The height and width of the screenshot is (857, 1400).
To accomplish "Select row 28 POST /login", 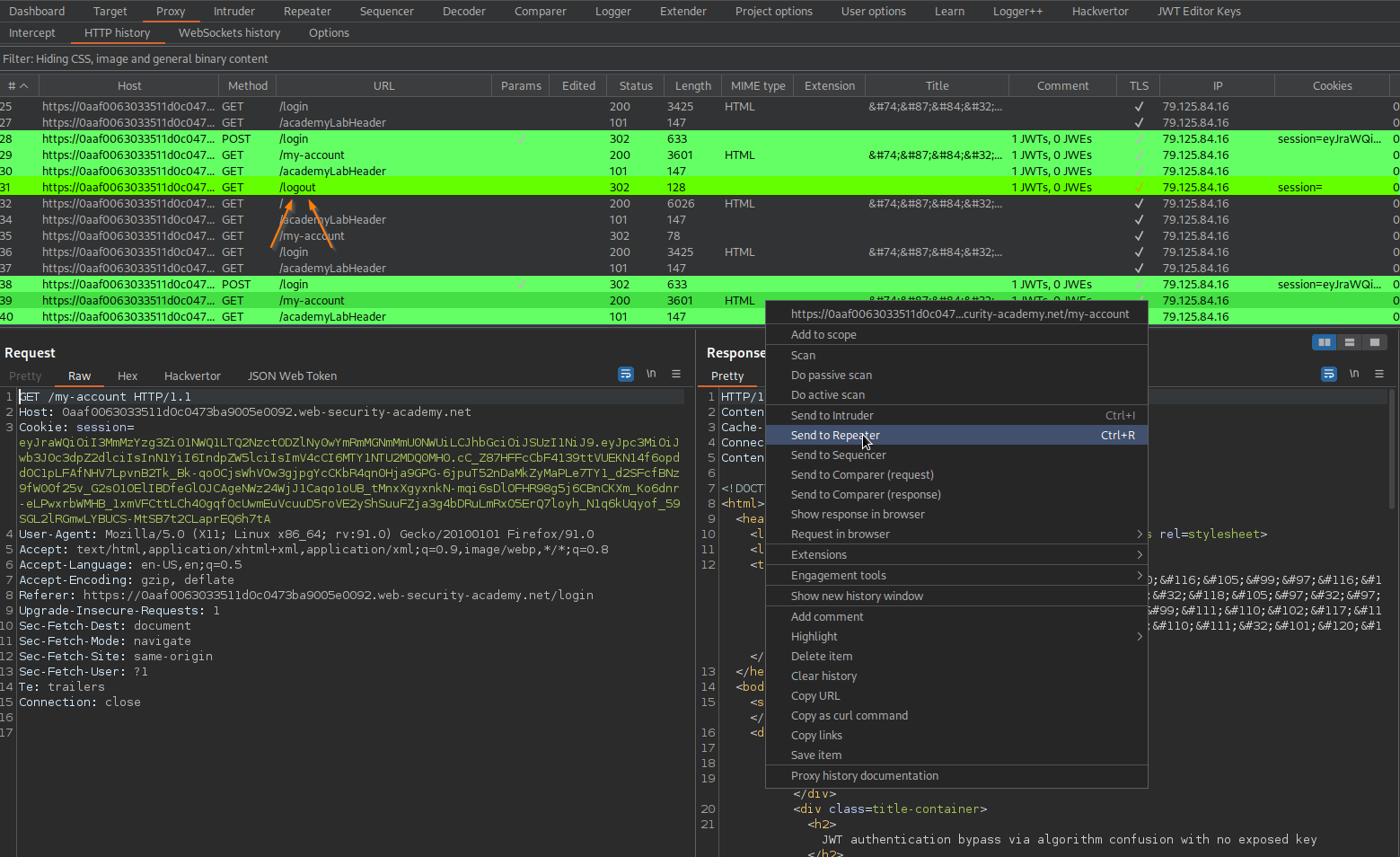I will point(700,139).
